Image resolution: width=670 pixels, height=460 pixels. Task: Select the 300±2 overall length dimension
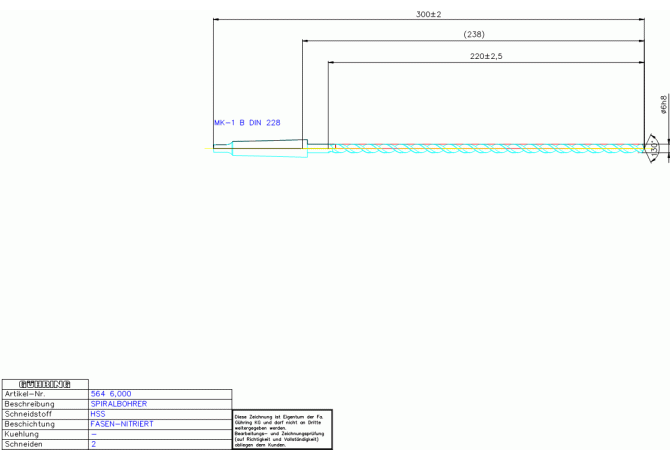coord(428,15)
